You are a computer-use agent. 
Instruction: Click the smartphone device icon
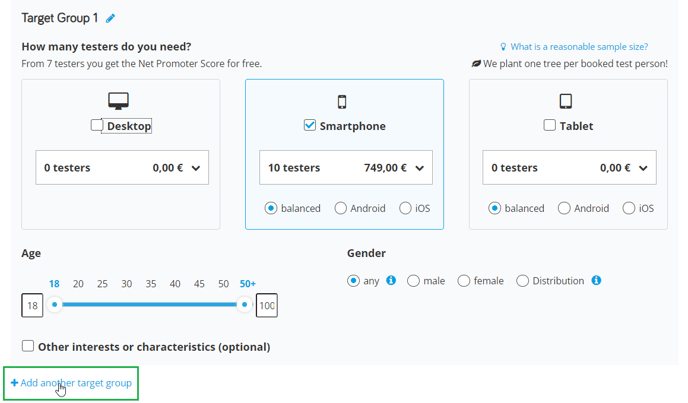click(x=342, y=102)
